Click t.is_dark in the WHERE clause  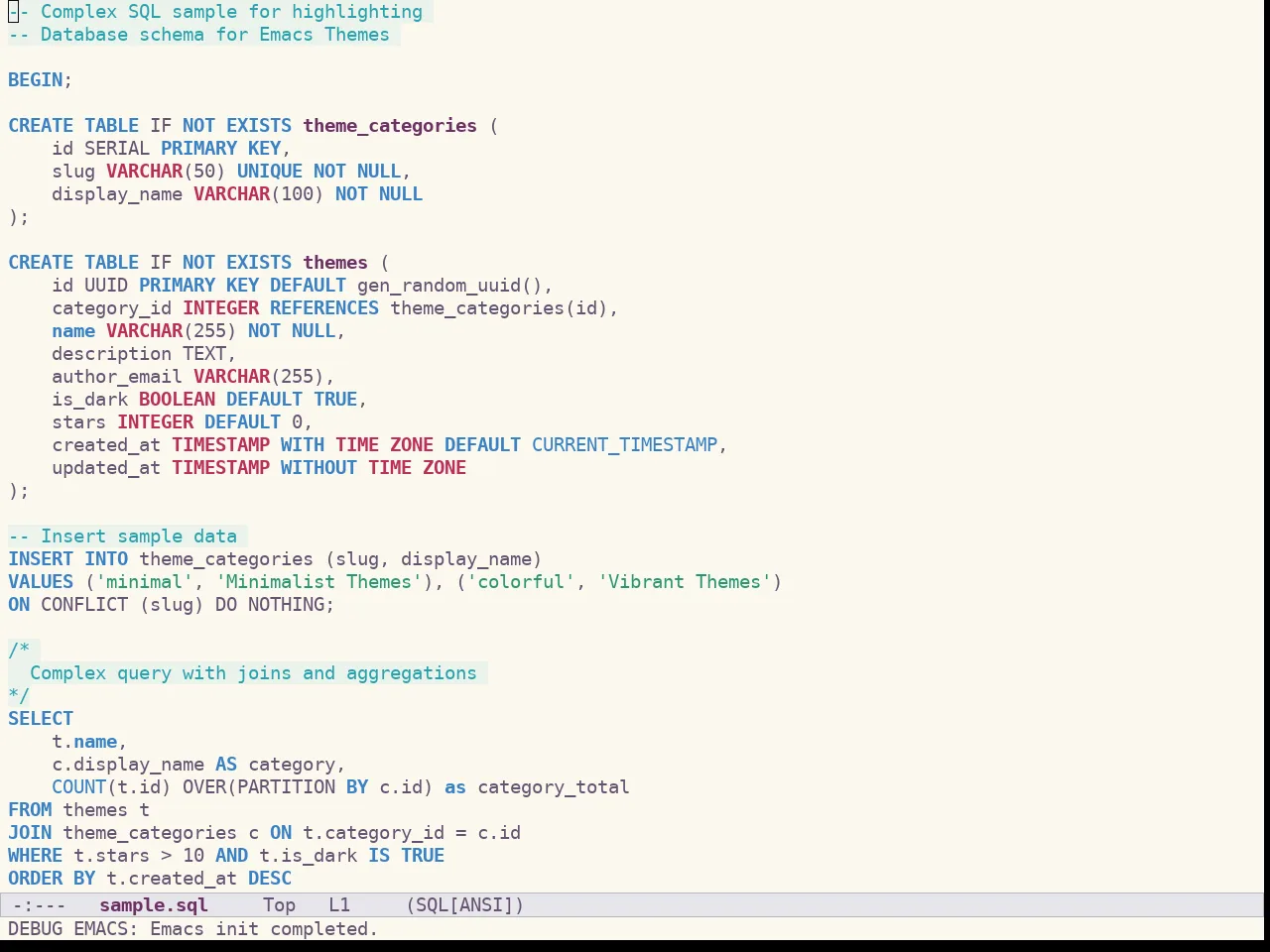point(308,856)
